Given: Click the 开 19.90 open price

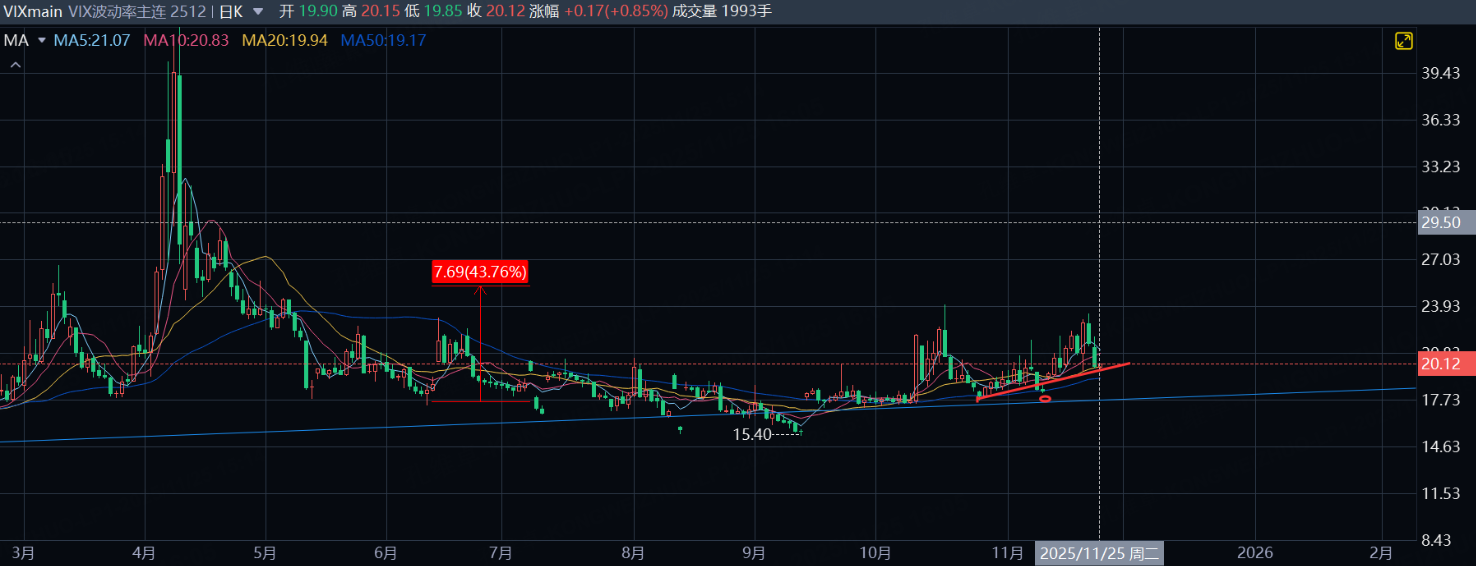Looking at the screenshot, I should pyautogui.click(x=308, y=11).
